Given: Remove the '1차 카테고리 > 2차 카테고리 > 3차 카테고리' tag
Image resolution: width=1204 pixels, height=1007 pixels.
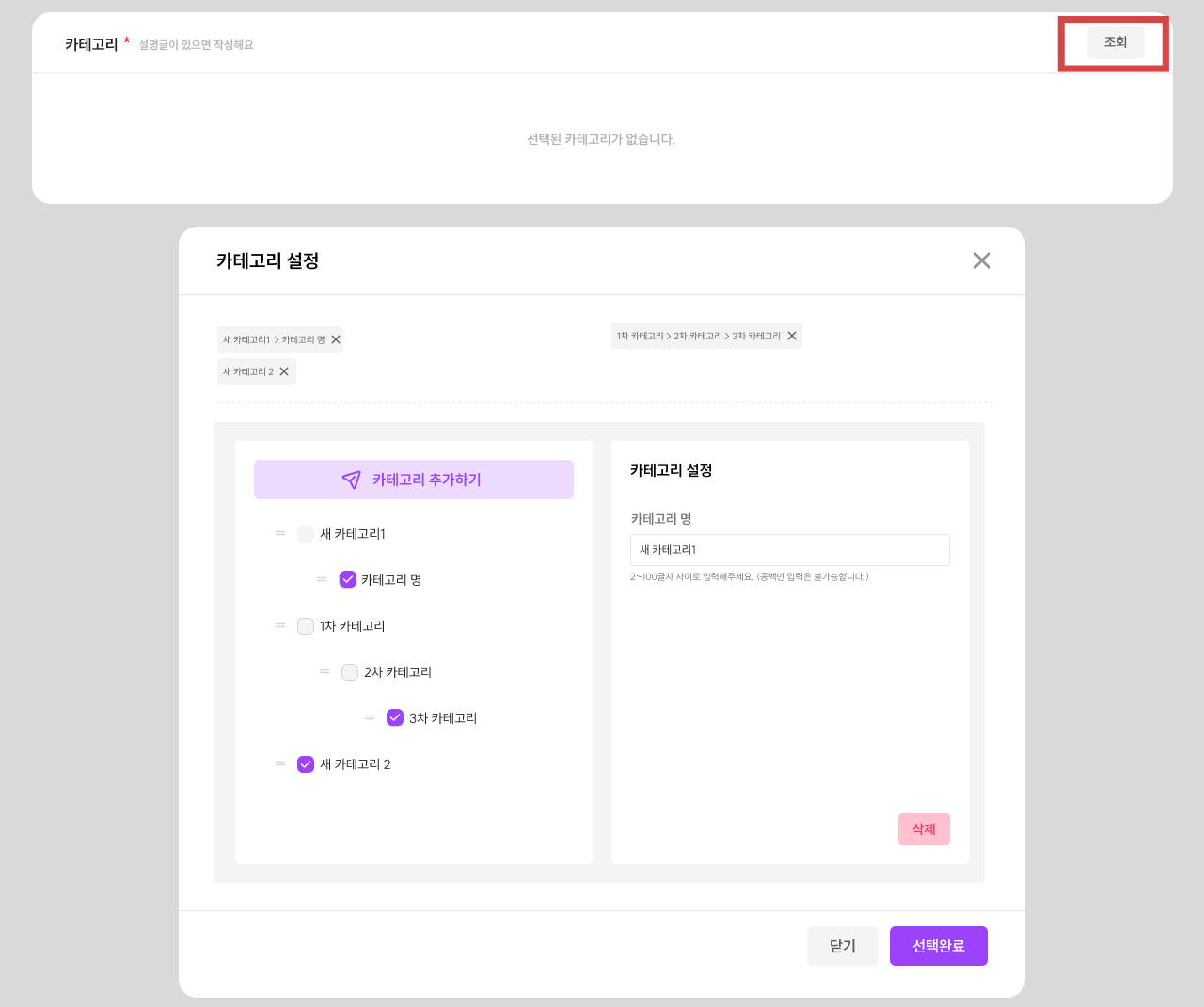Looking at the screenshot, I should point(792,336).
